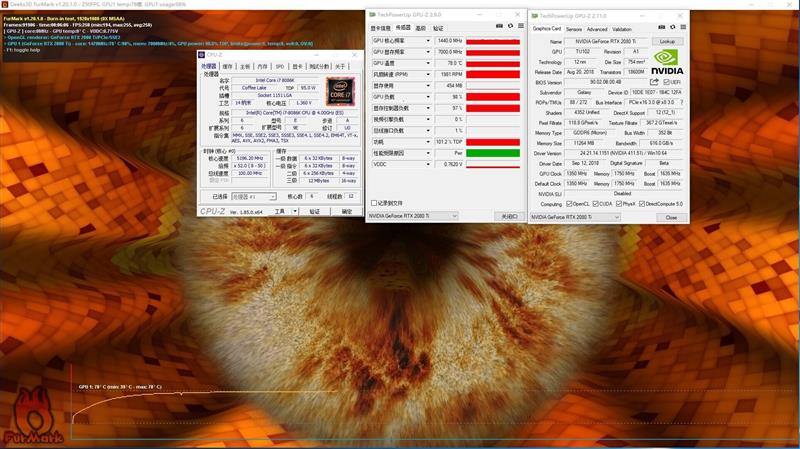This screenshot has height=449, width=800.
Task: Click the FurMark window title icon
Action: point(4,4)
